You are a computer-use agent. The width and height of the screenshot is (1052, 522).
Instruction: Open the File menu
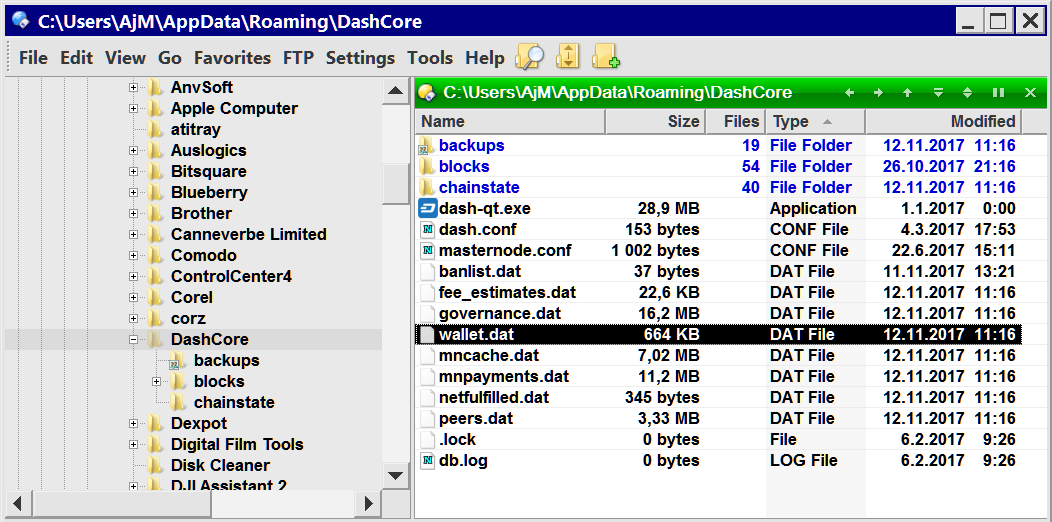[34, 58]
